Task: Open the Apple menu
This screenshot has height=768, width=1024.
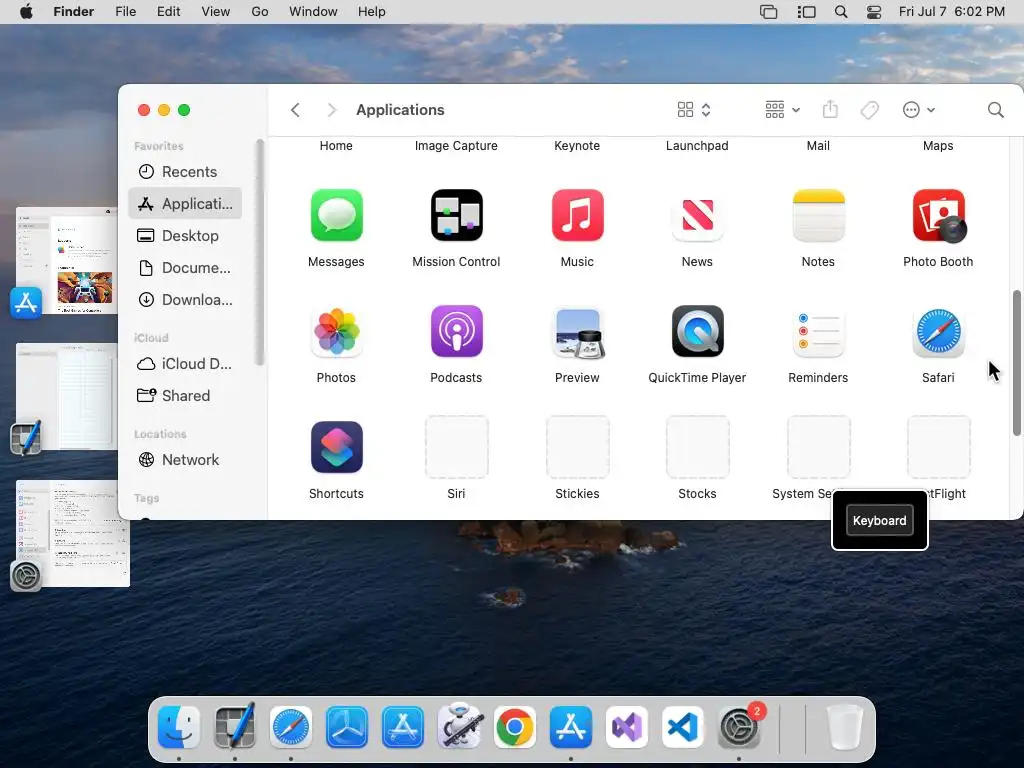Action: pos(26,12)
